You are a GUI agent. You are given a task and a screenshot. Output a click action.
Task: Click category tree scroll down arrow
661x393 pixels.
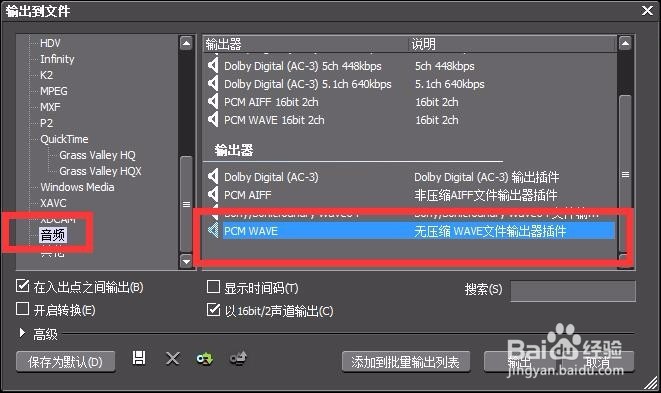tap(186, 261)
